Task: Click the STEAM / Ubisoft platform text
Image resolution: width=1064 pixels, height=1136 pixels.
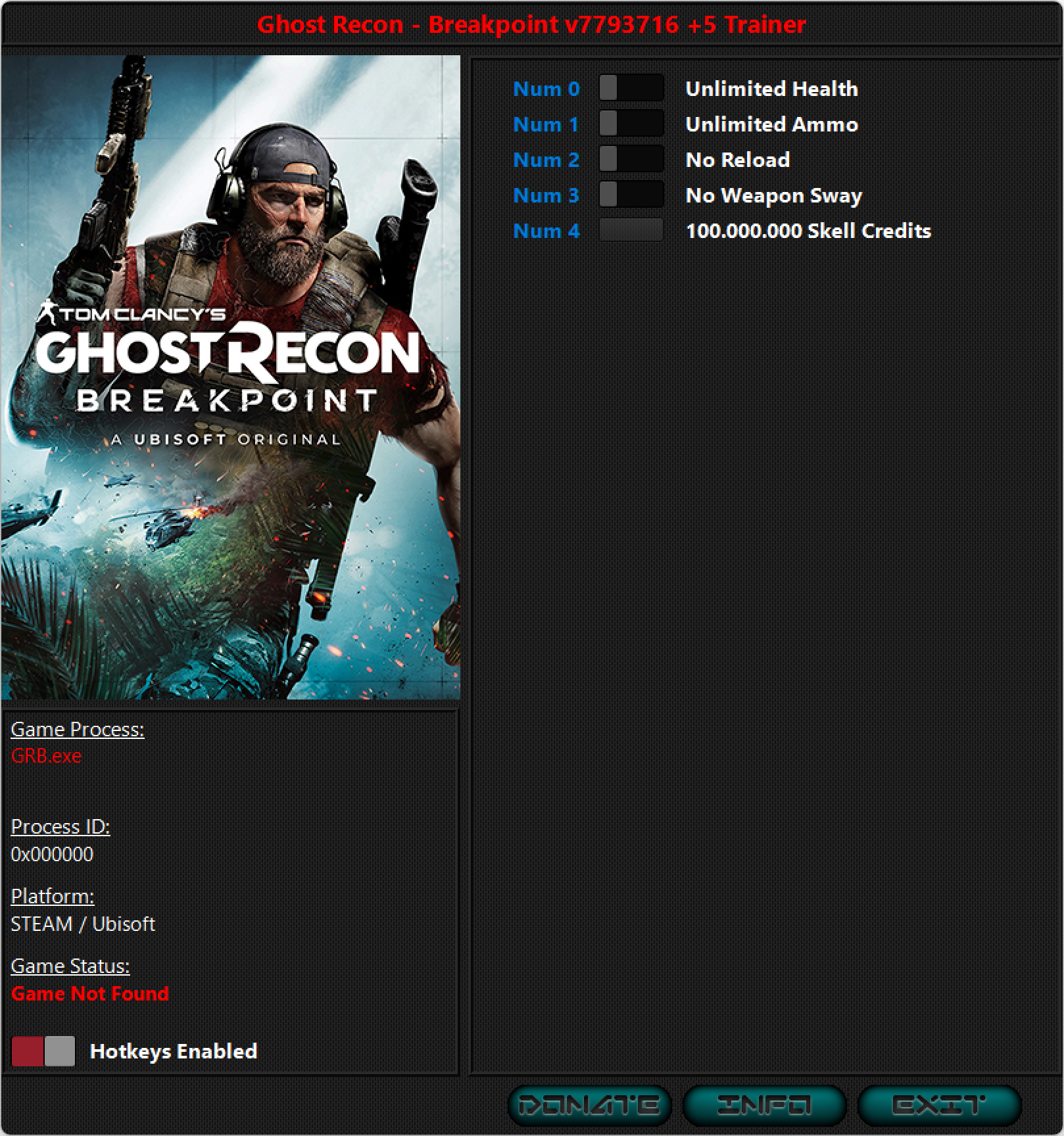Action: coord(83,924)
